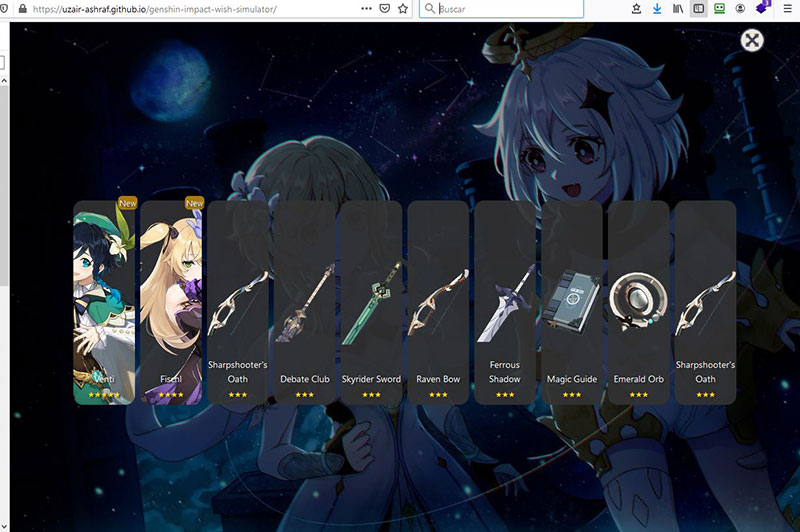Open tracking protection shield icon
Image resolution: width=800 pixels, height=532 pixels.
pyautogui.click(x=4, y=9)
